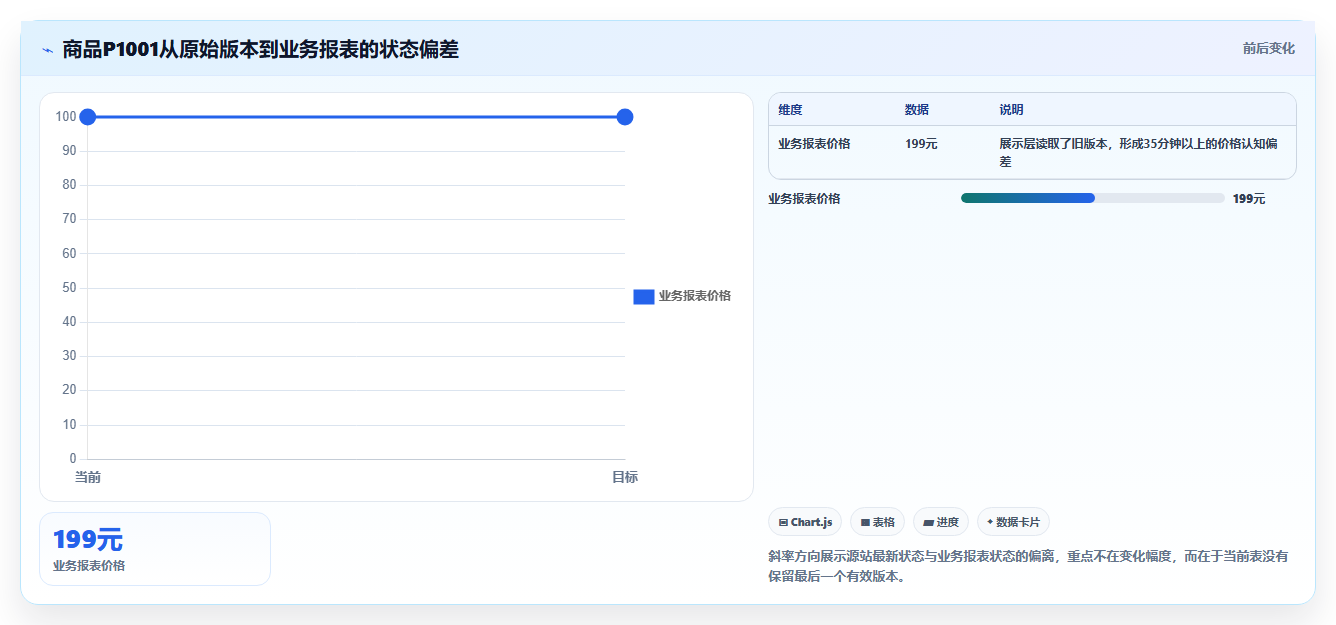Click the 100 y-axis label

[66, 117]
